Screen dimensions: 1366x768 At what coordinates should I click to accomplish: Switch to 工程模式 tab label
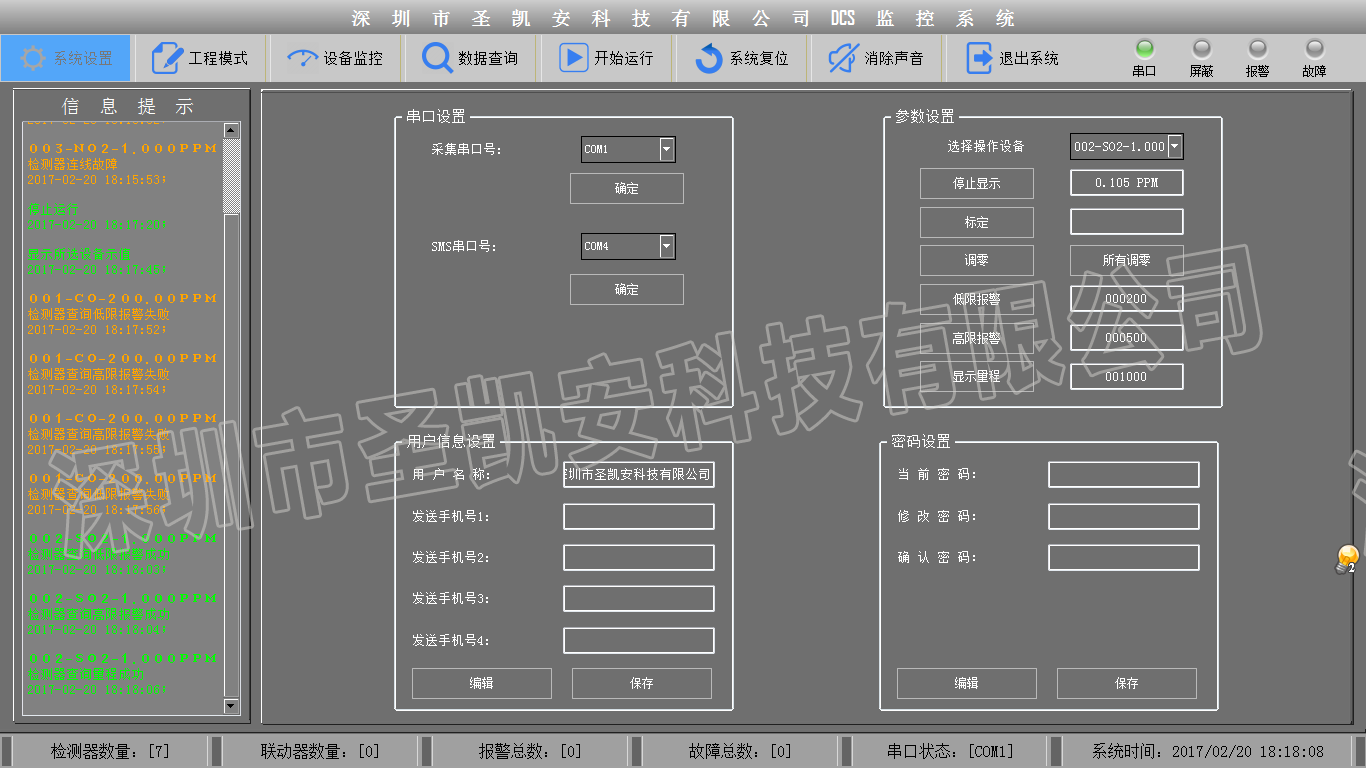tap(218, 58)
